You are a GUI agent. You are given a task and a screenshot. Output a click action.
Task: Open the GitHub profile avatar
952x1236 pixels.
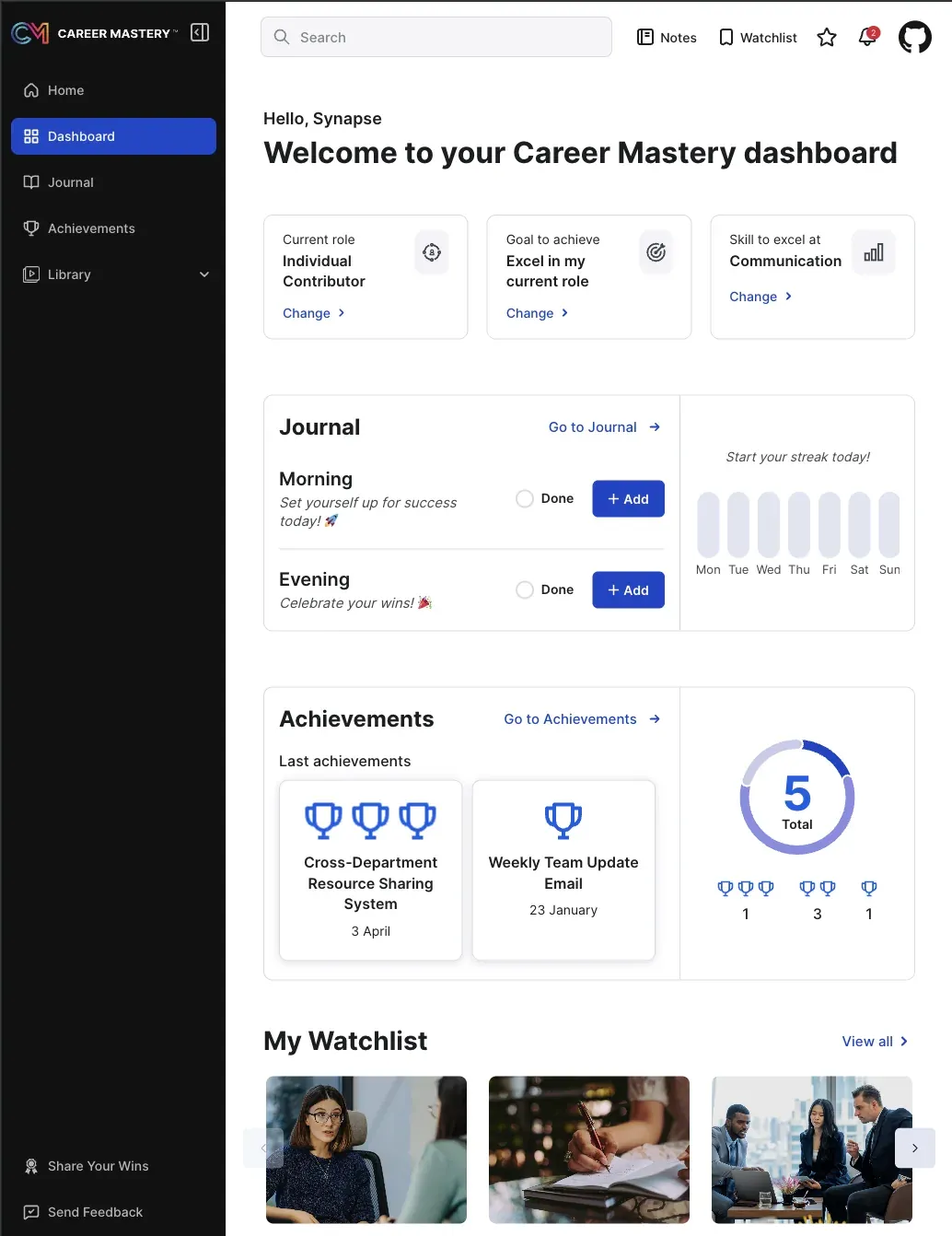pos(915,38)
